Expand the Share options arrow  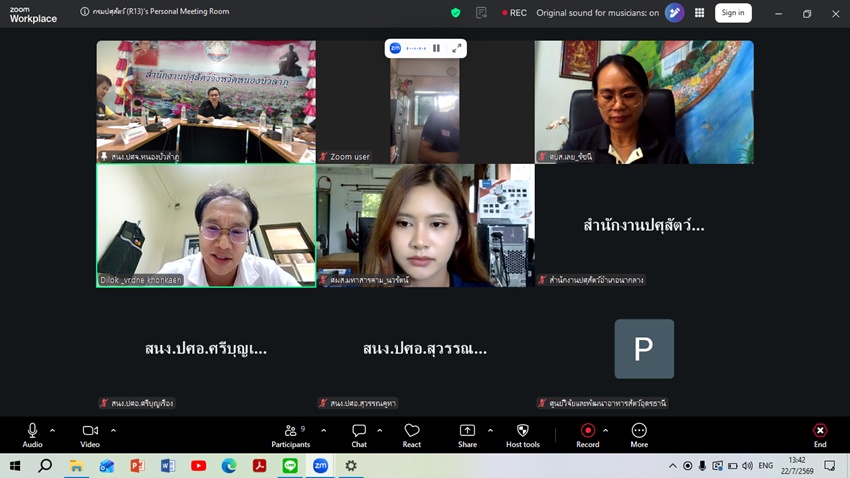click(x=490, y=431)
